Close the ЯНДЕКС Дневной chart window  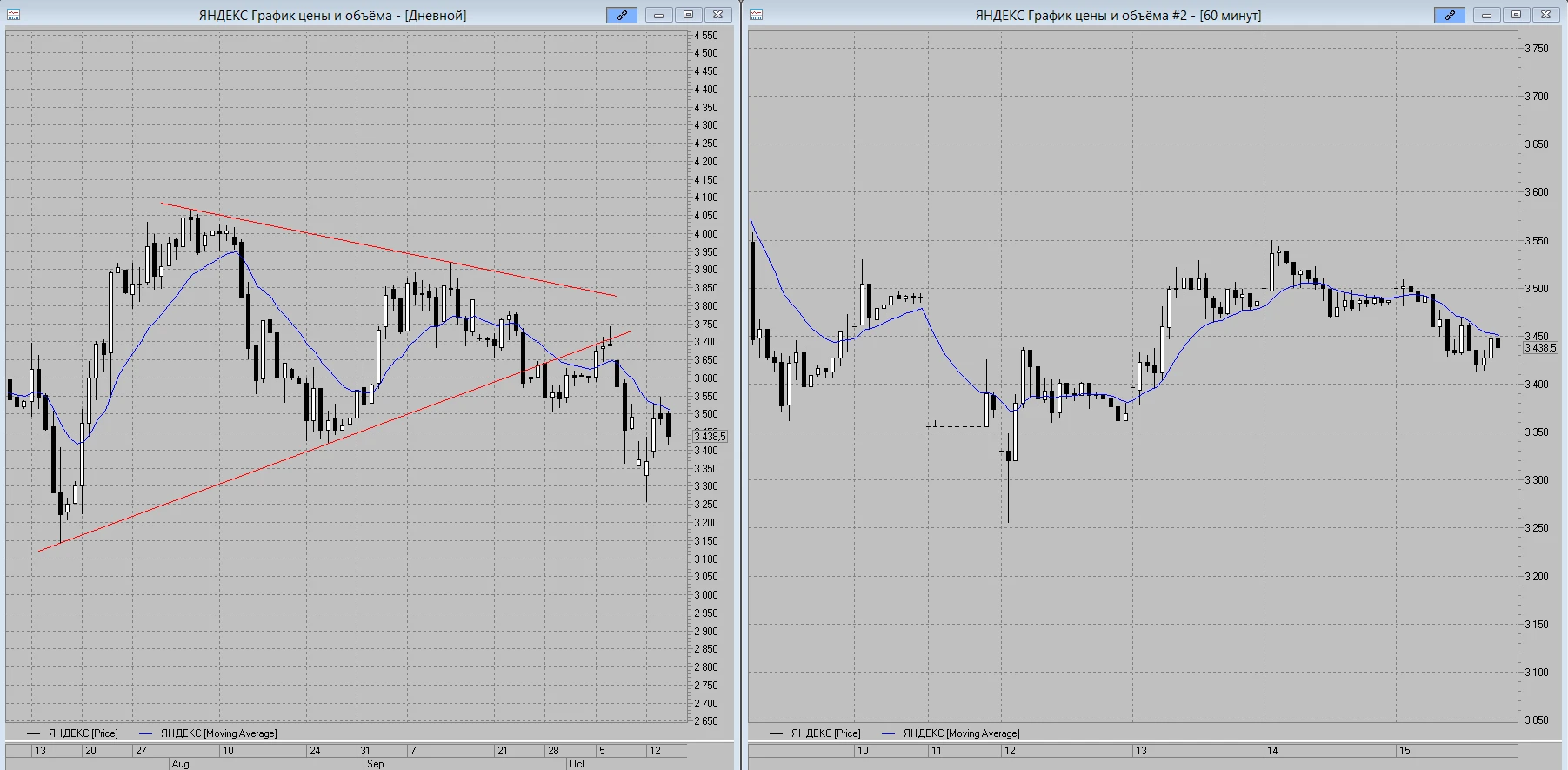[717, 15]
